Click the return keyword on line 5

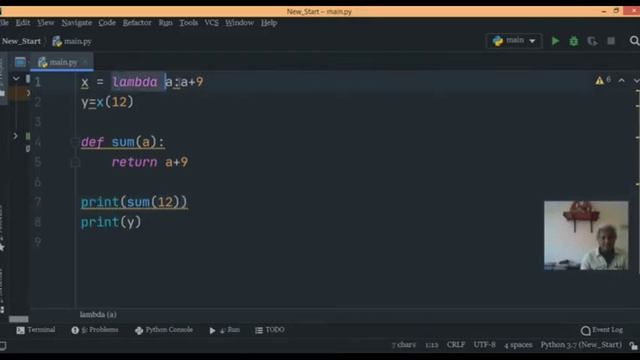(134, 162)
